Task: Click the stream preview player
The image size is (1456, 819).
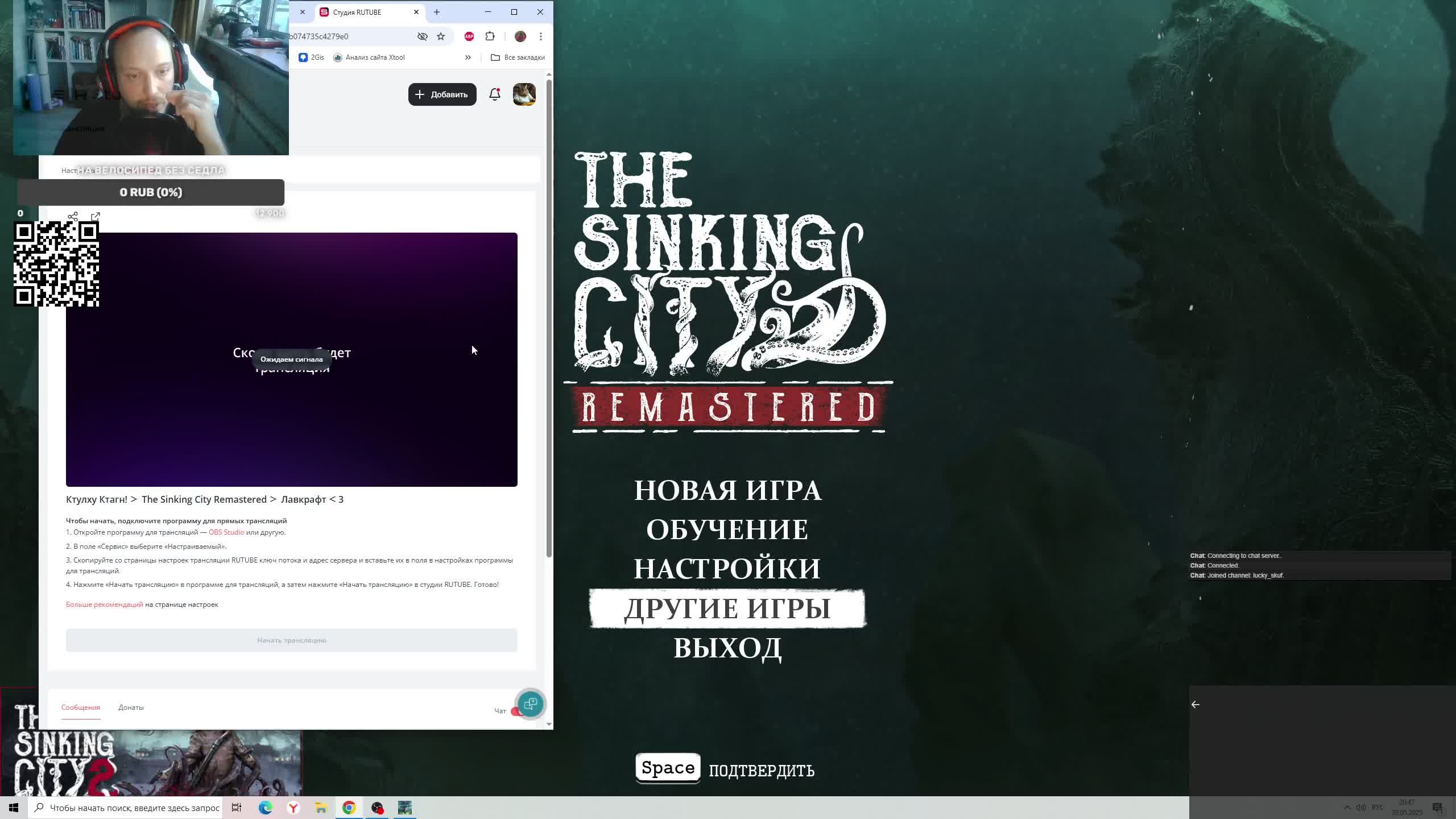Action: [292, 359]
